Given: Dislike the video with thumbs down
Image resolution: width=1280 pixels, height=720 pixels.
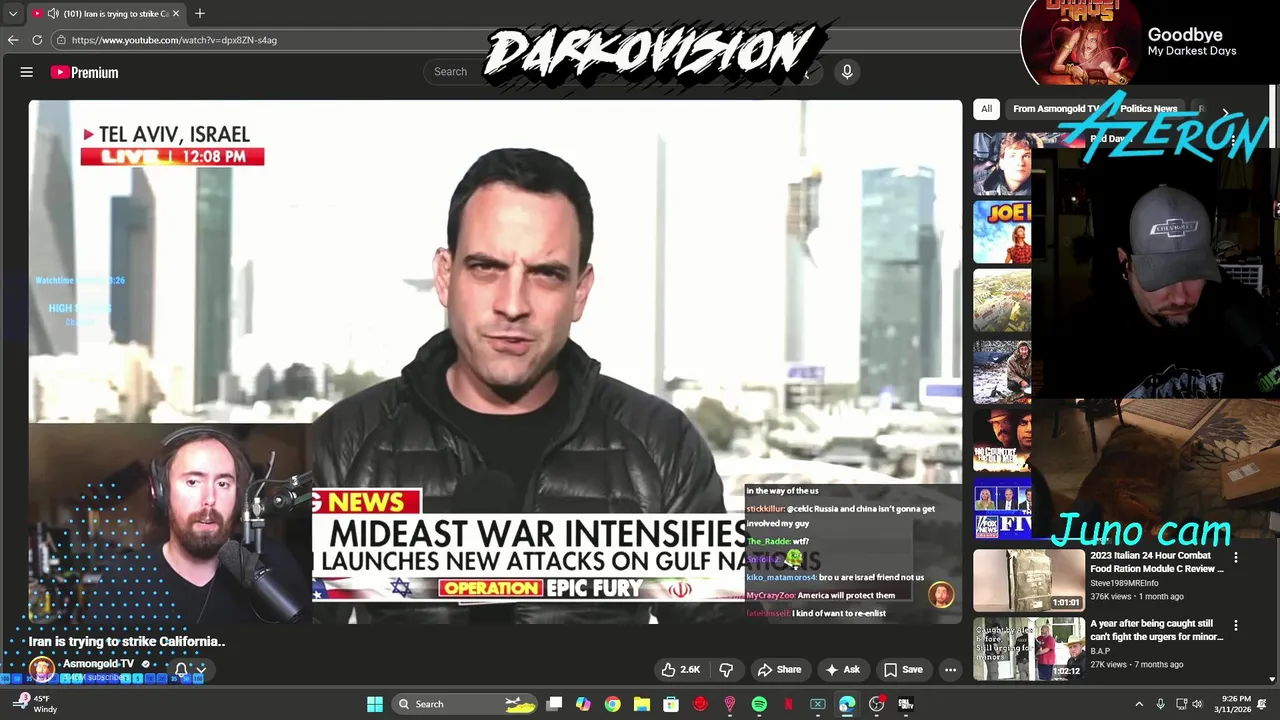Looking at the screenshot, I should pyautogui.click(x=727, y=670).
